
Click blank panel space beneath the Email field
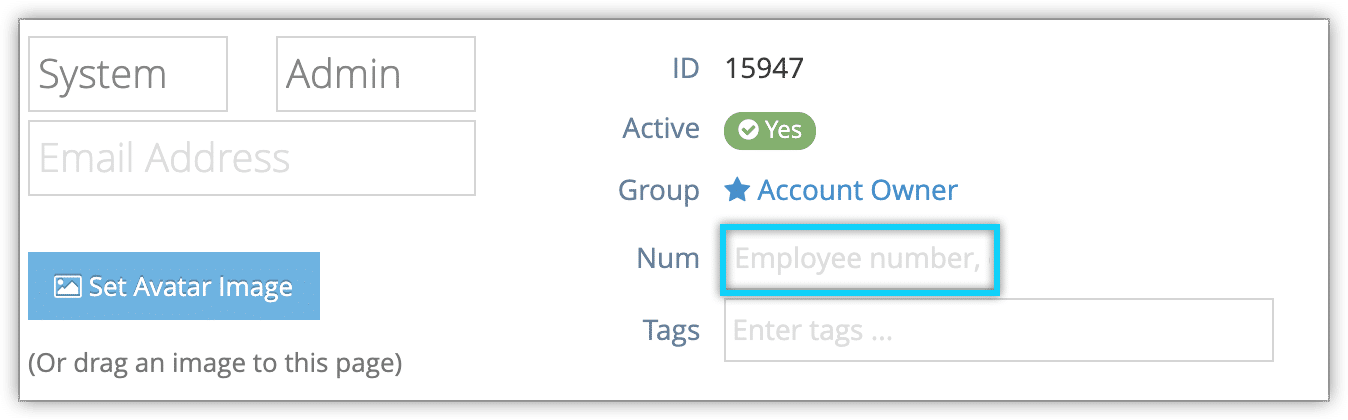[x=252, y=223]
